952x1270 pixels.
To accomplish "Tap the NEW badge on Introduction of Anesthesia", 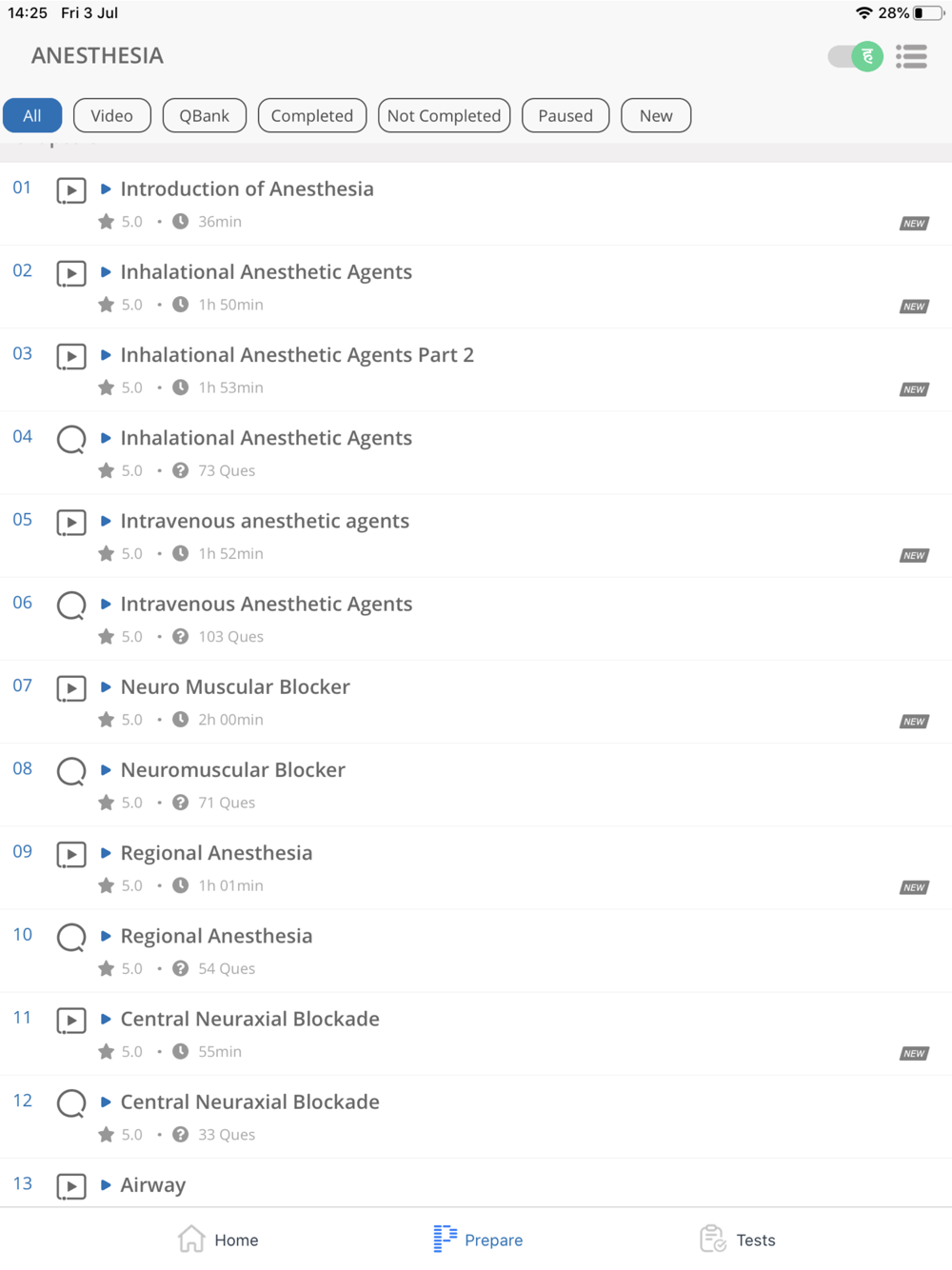I will (914, 224).
